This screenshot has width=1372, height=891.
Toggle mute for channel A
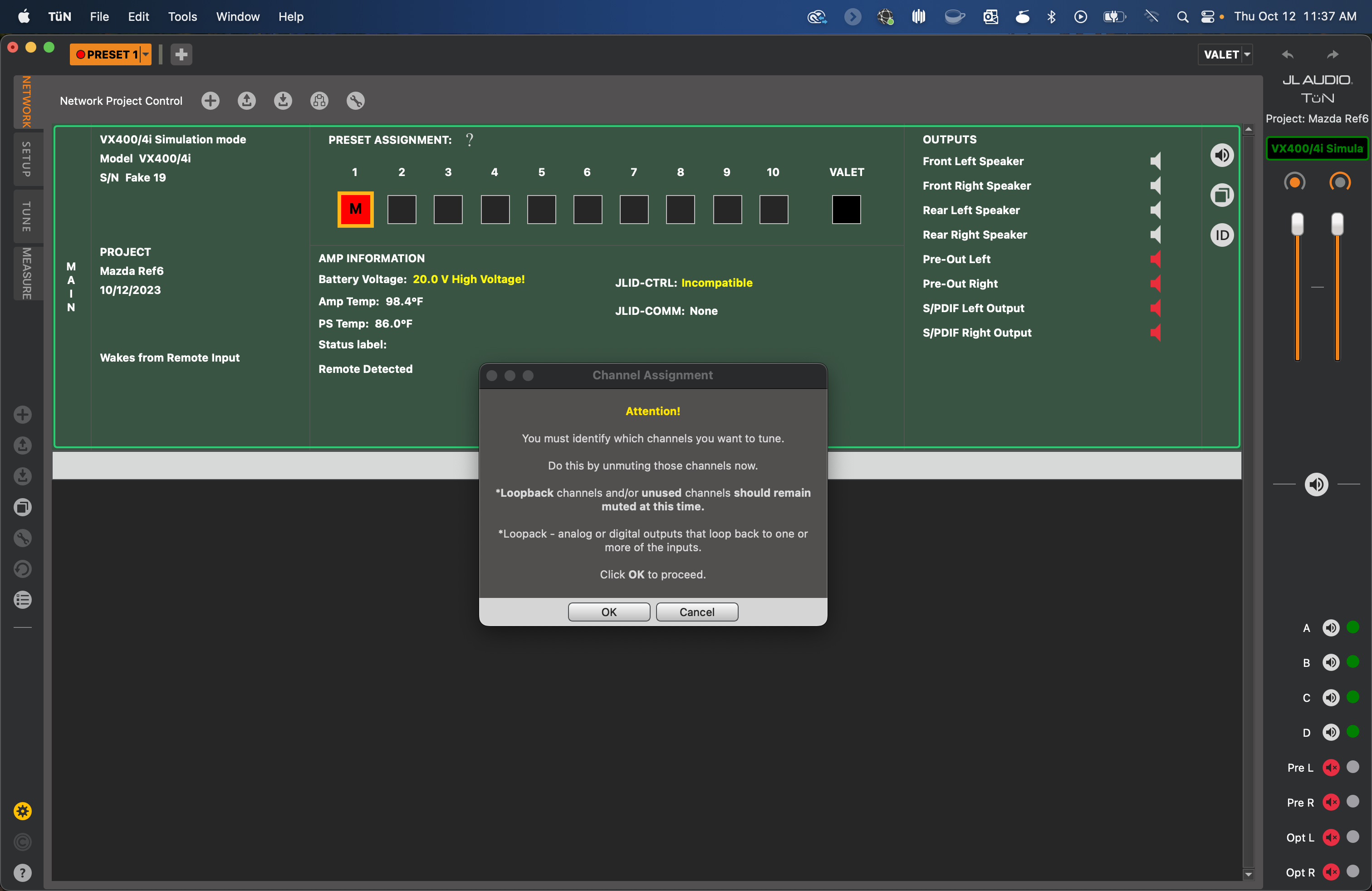[x=1331, y=627]
